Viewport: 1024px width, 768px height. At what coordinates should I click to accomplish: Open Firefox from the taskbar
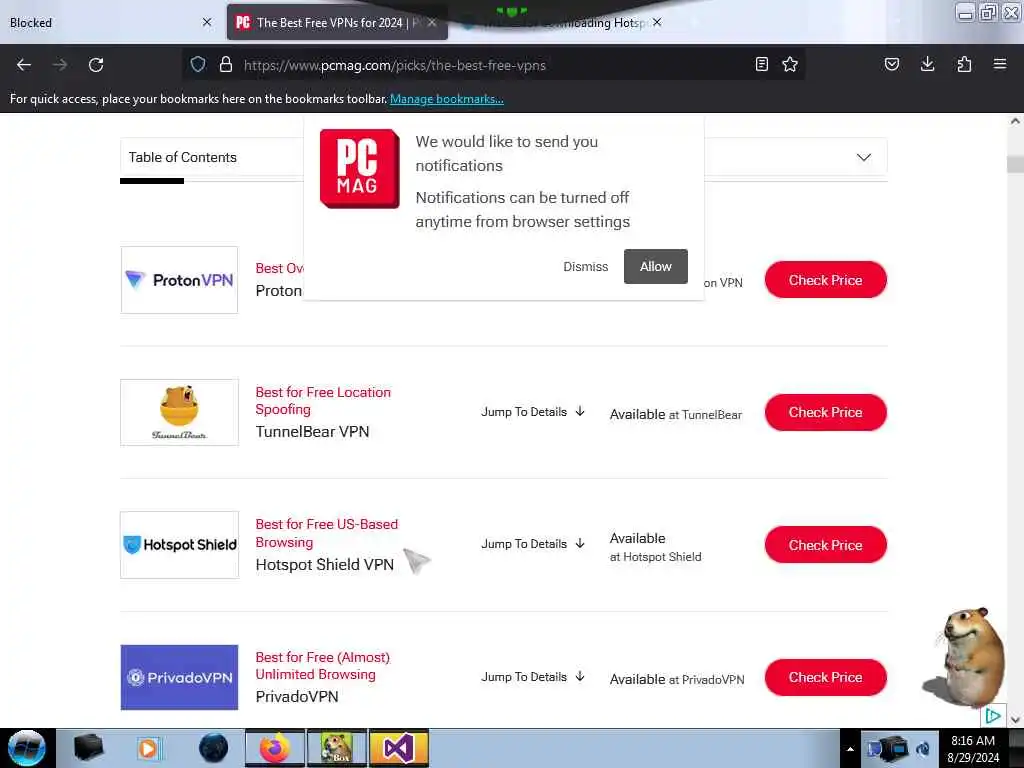pos(275,748)
